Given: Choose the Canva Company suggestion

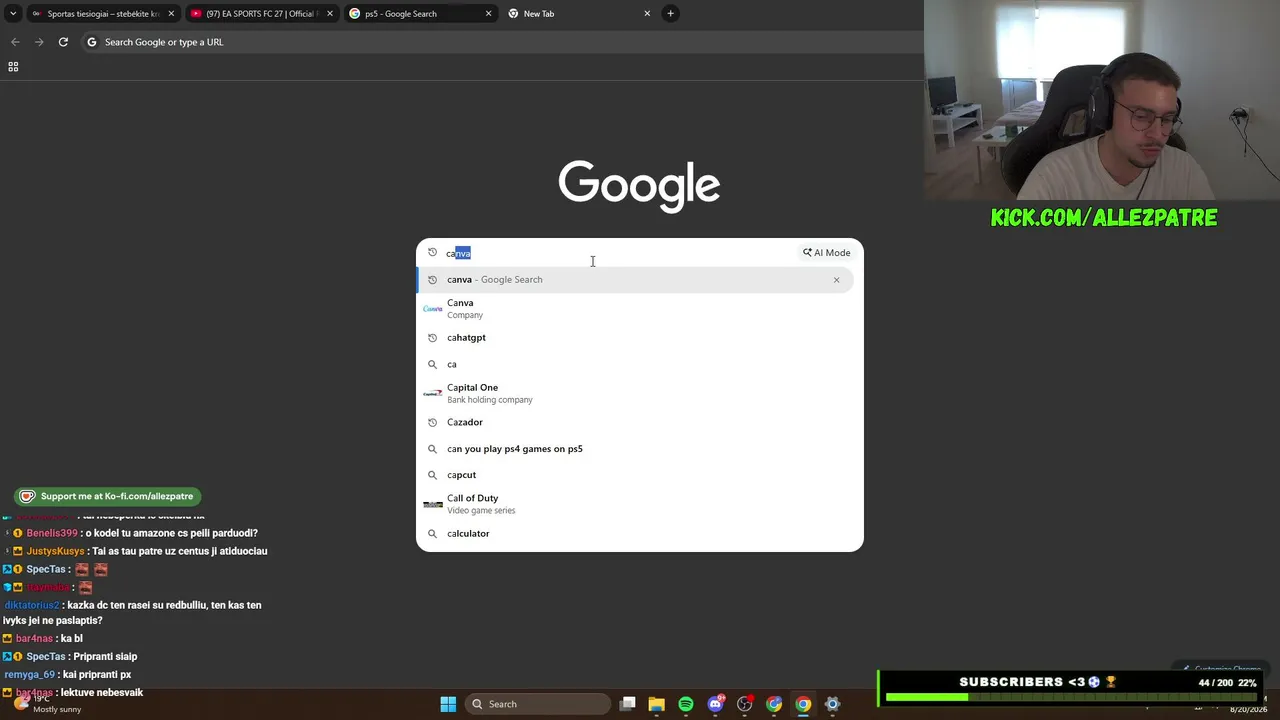Looking at the screenshot, I should [x=635, y=309].
